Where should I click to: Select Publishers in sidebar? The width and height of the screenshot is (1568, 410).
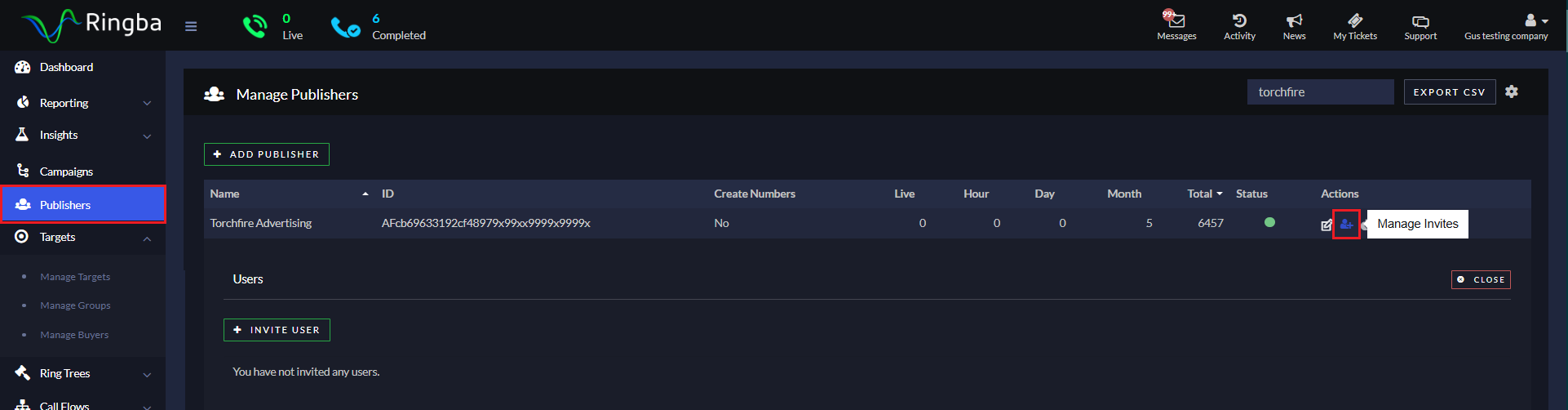point(82,204)
